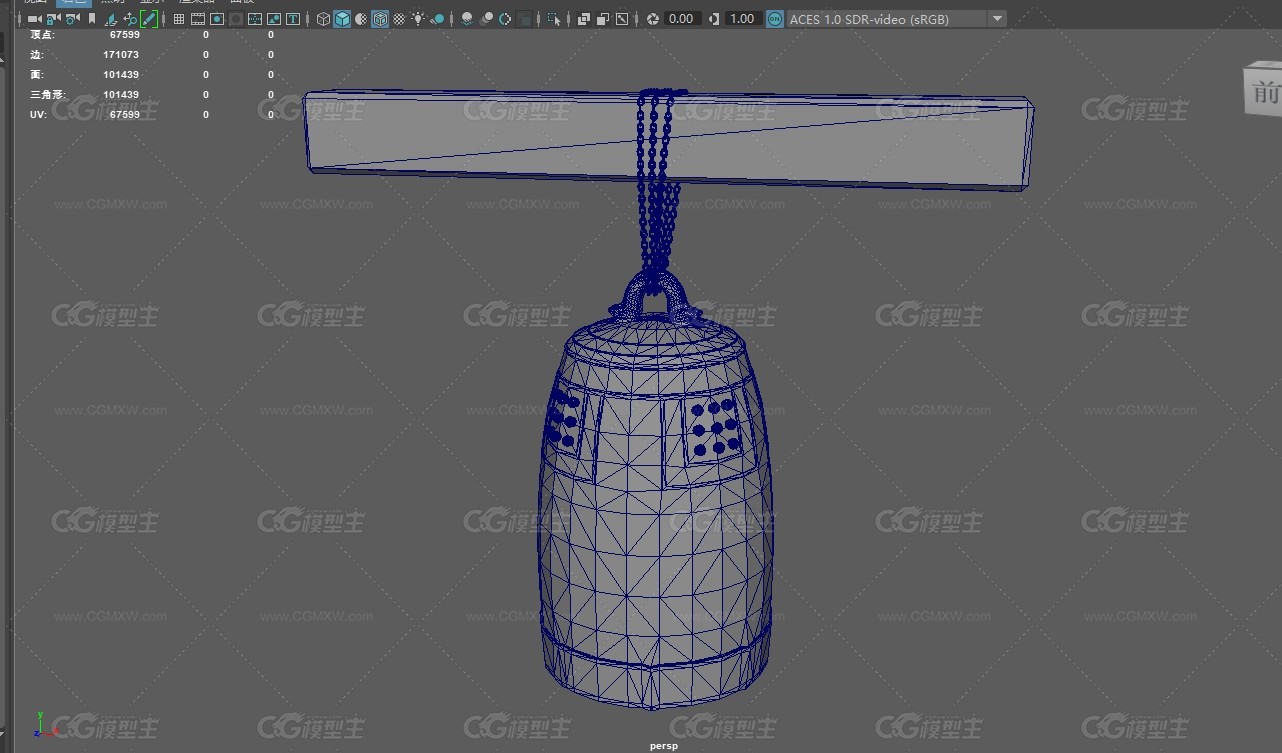The width and height of the screenshot is (1282, 753).
Task: Toggle the Safe Action icon
Action: [274, 19]
